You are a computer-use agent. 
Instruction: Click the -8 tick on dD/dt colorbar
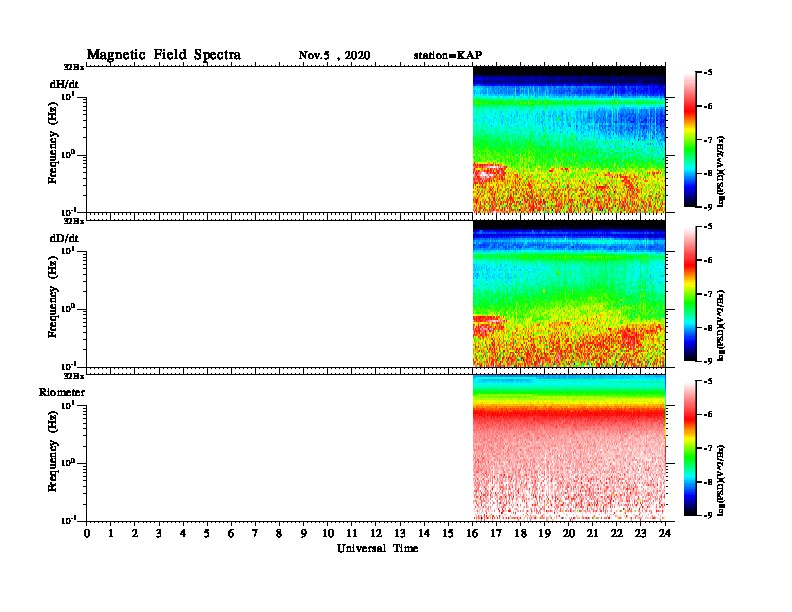coord(708,328)
